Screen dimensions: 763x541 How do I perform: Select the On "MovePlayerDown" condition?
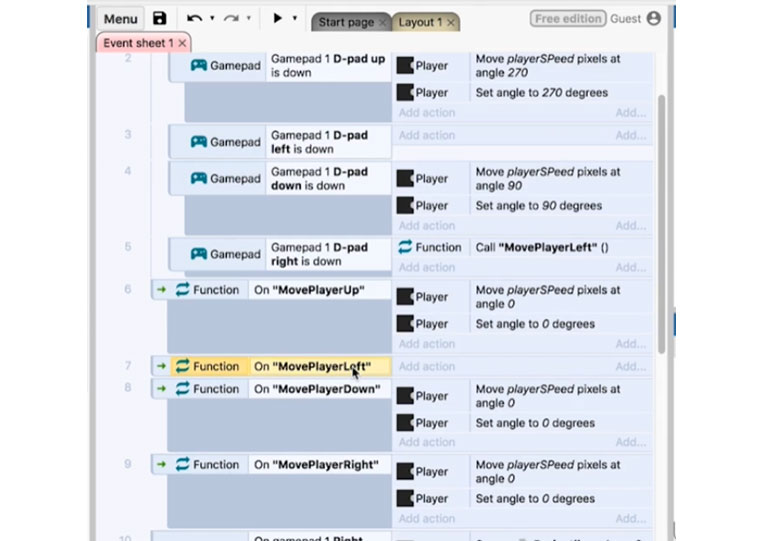(x=320, y=389)
